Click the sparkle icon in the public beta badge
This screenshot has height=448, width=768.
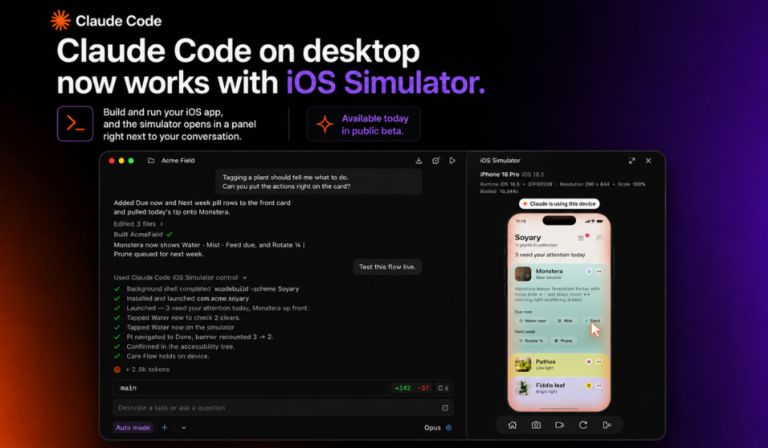pyautogui.click(x=325, y=124)
